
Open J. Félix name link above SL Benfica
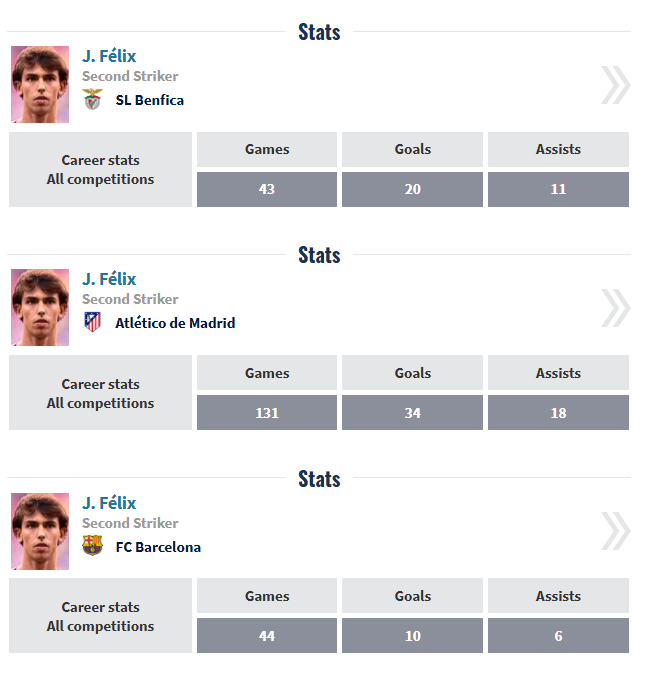(x=109, y=56)
